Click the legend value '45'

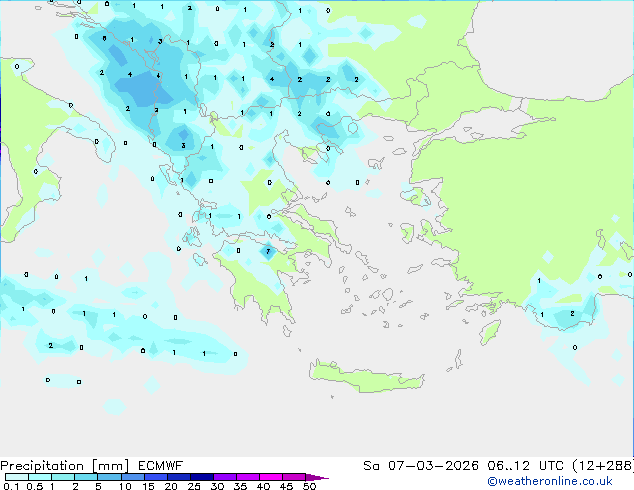286,486
